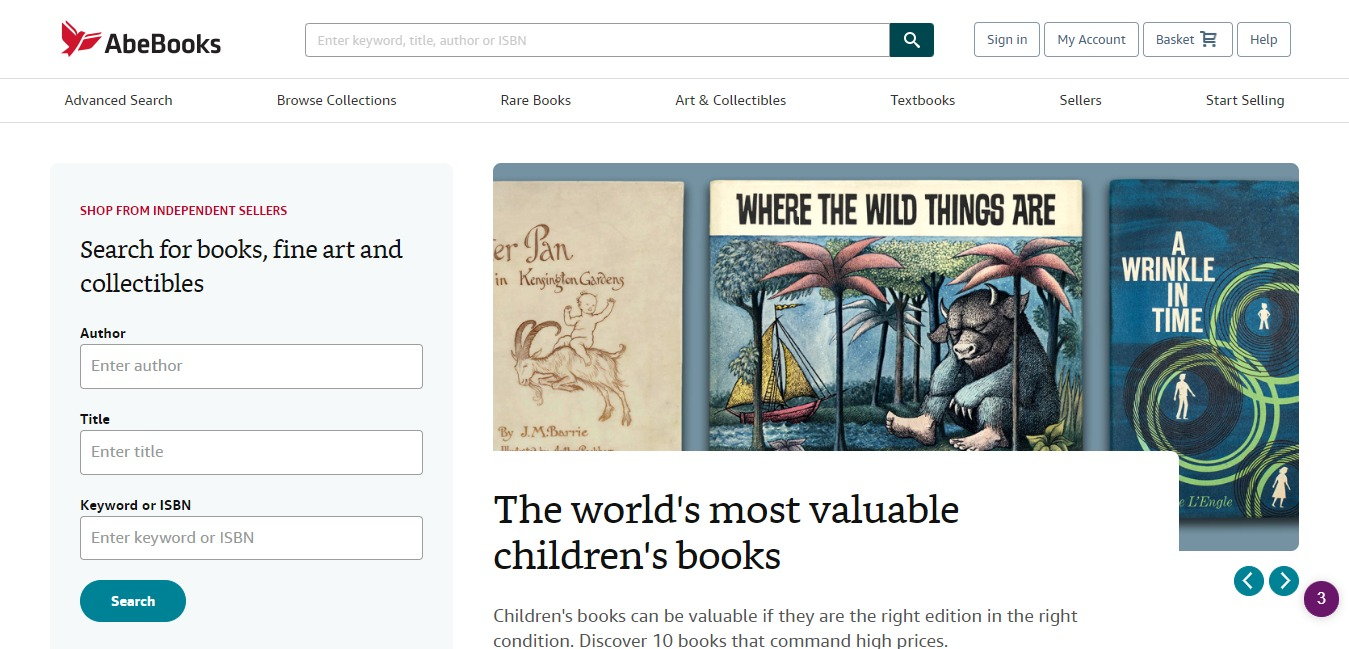Open the Advanced Search menu item

pos(118,100)
